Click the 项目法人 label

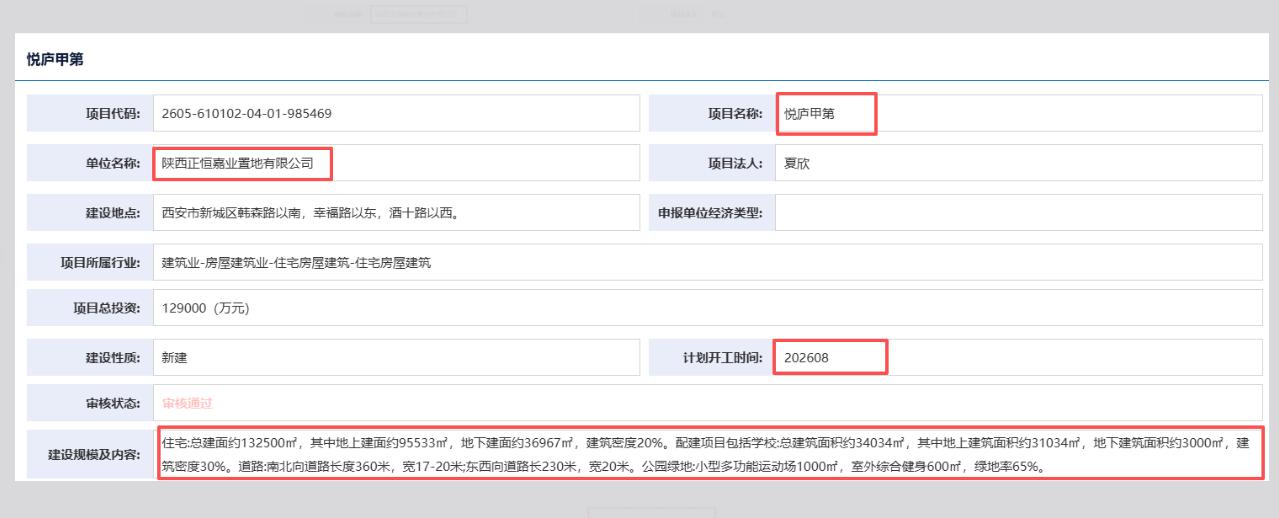pos(737,163)
